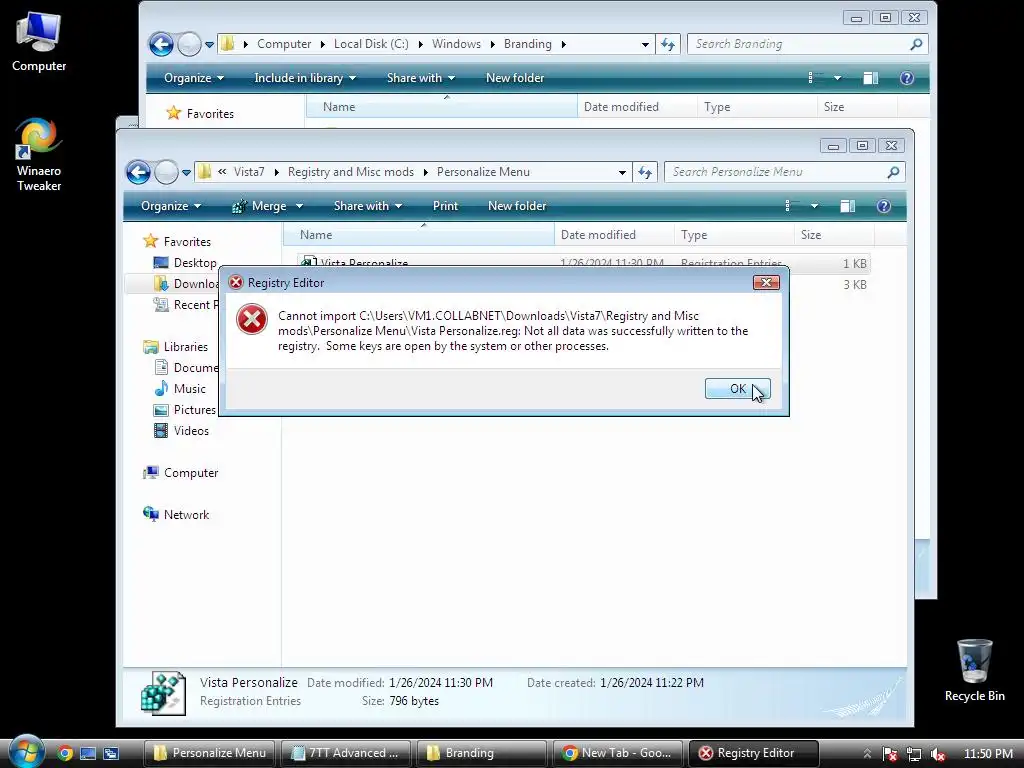Open Organize menu in Personalize Menu window
The height and width of the screenshot is (768, 1024).
click(171, 206)
